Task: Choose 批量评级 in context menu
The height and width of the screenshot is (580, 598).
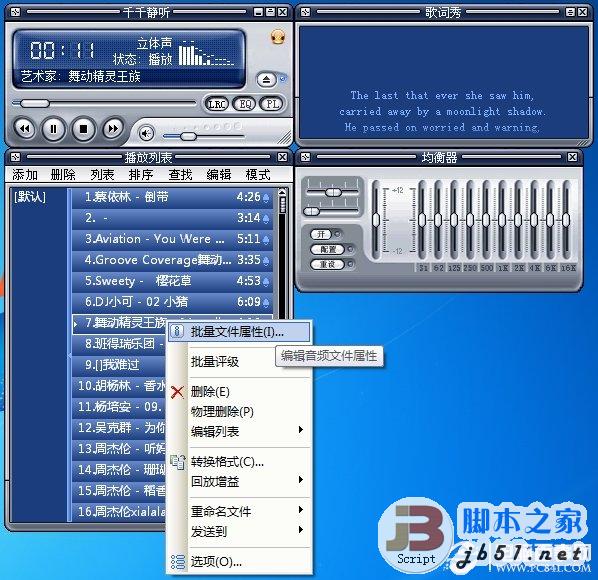Action: click(239, 361)
